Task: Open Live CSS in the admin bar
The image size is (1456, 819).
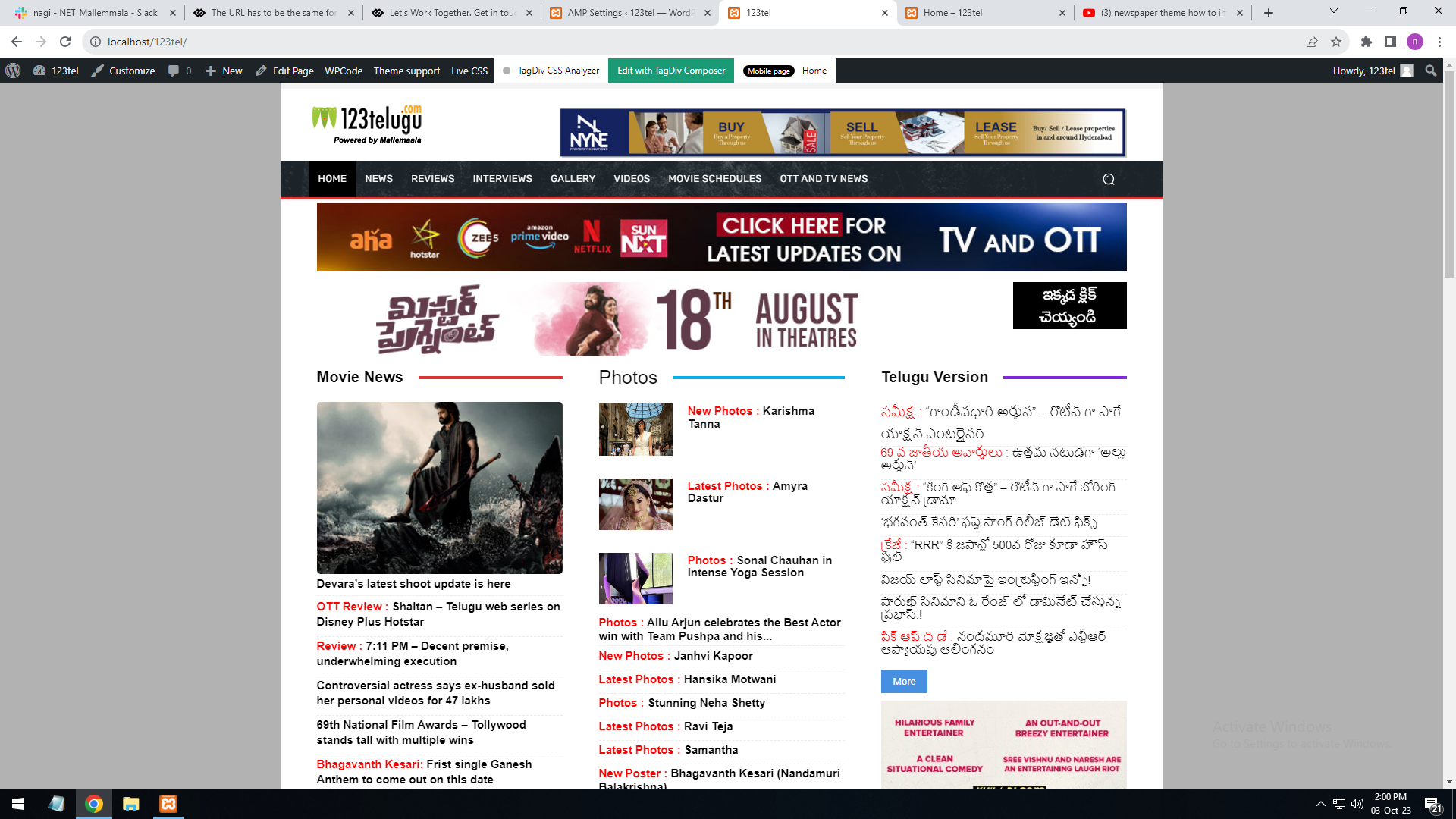Action: coord(469,71)
